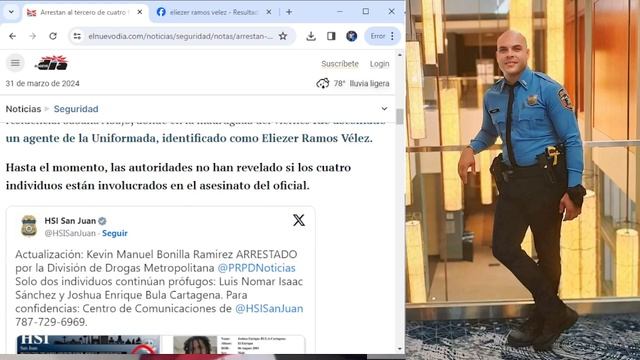
Task: Minimize the browser window
Action: (x=340, y=12)
